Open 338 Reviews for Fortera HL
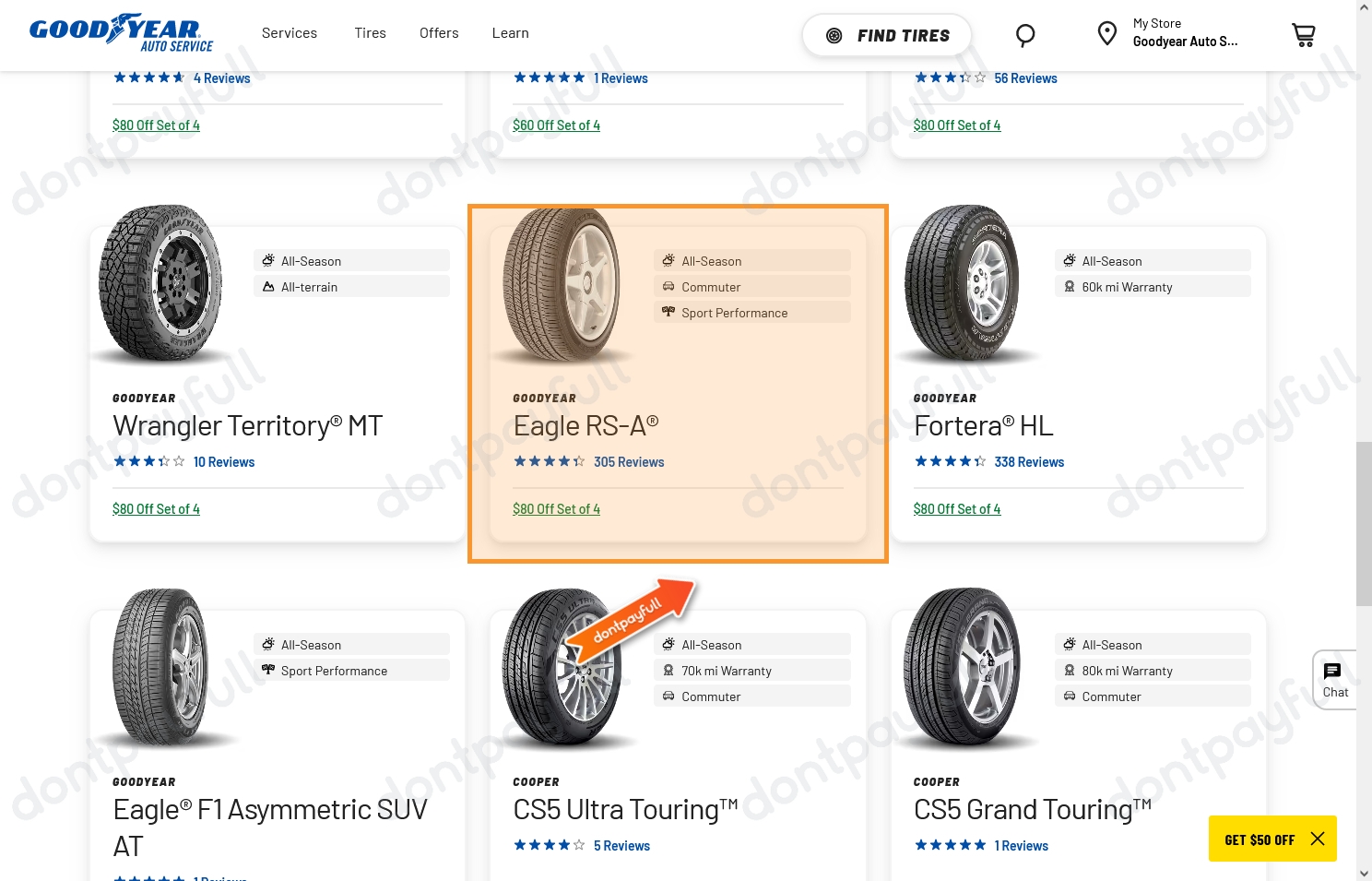The image size is (1372, 881). (x=1029, y=462)
